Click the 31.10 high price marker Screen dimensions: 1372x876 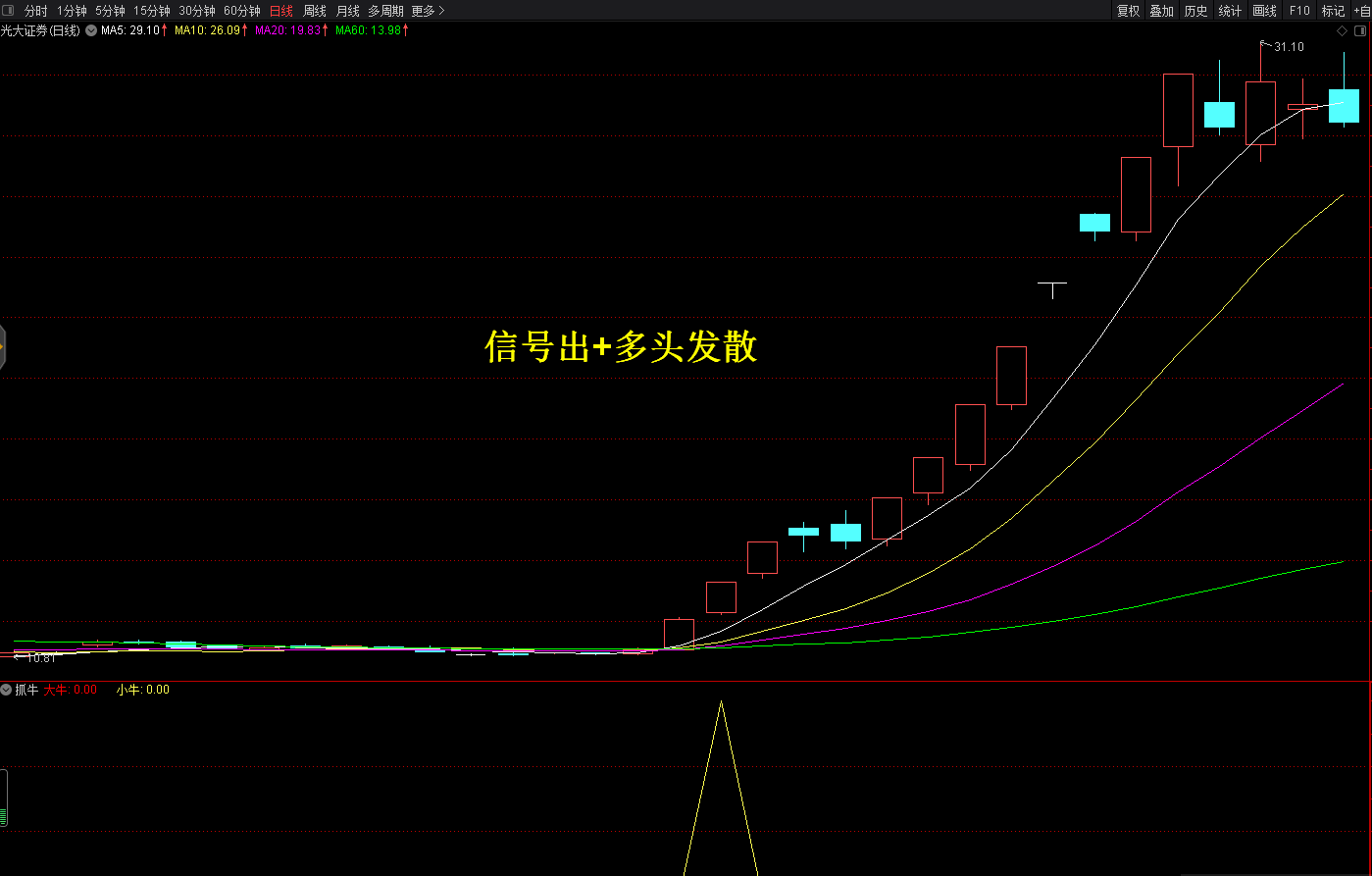(x=1289, y=47)
